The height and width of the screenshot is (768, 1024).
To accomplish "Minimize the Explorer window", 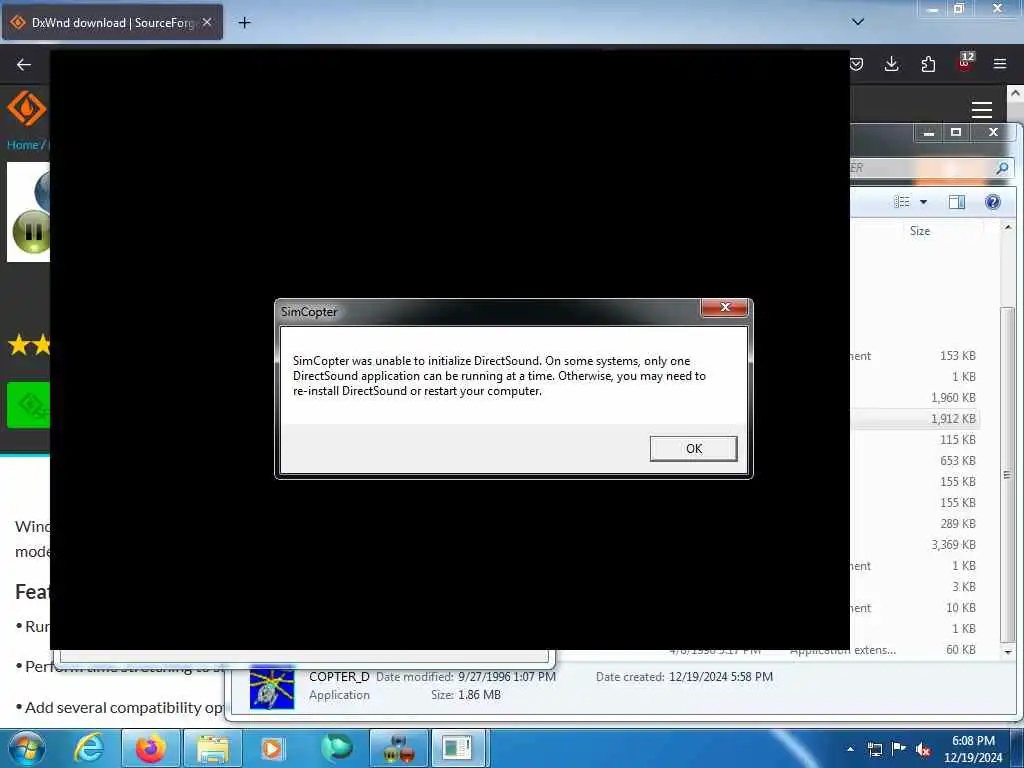I will pyautogui.click(x=929, y=133).
